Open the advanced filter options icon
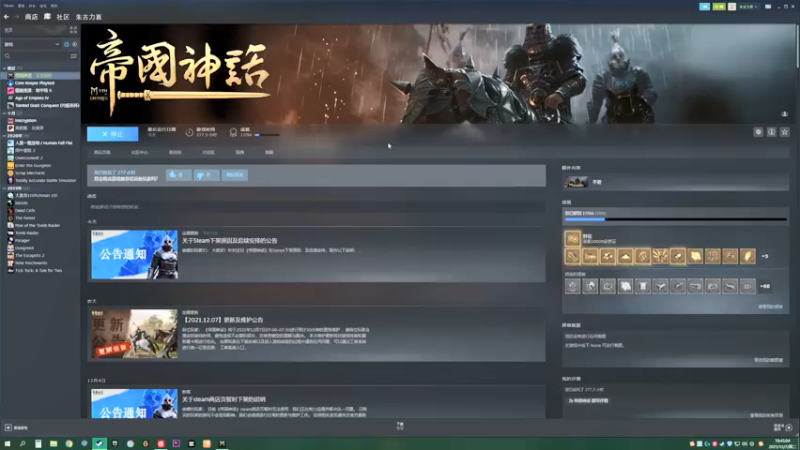The height and width of the screenshot is (450, 800). 73,56
